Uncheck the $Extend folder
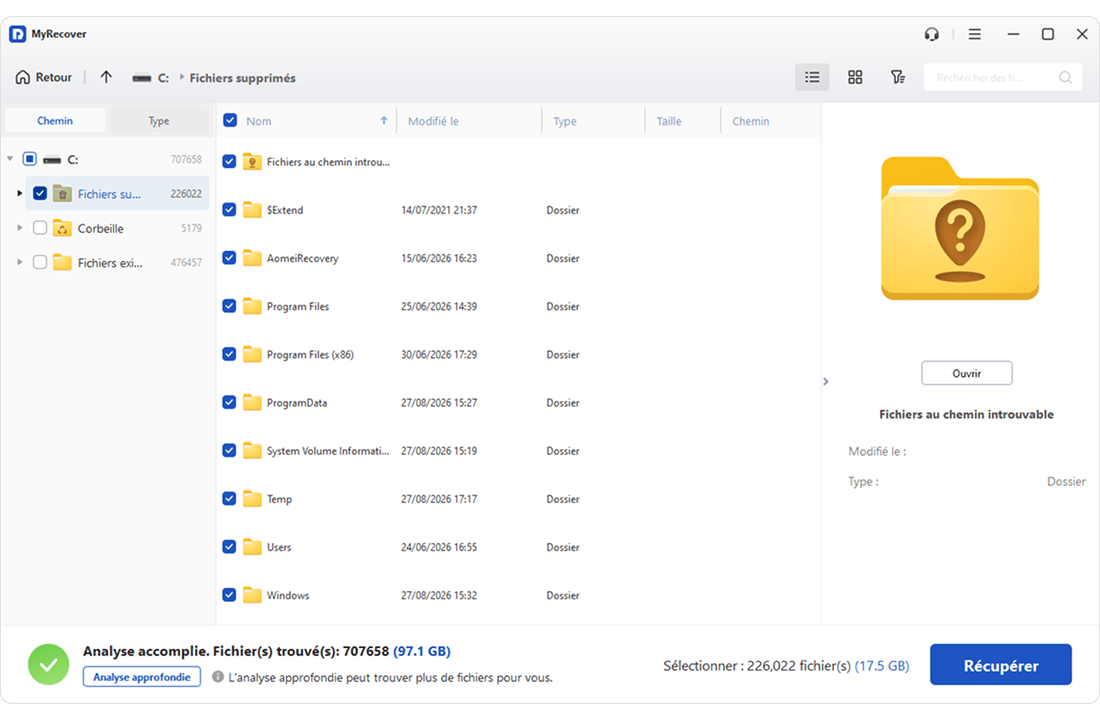Image resolution: width=1100 pixels, height=720 pixels. point(229,209)
